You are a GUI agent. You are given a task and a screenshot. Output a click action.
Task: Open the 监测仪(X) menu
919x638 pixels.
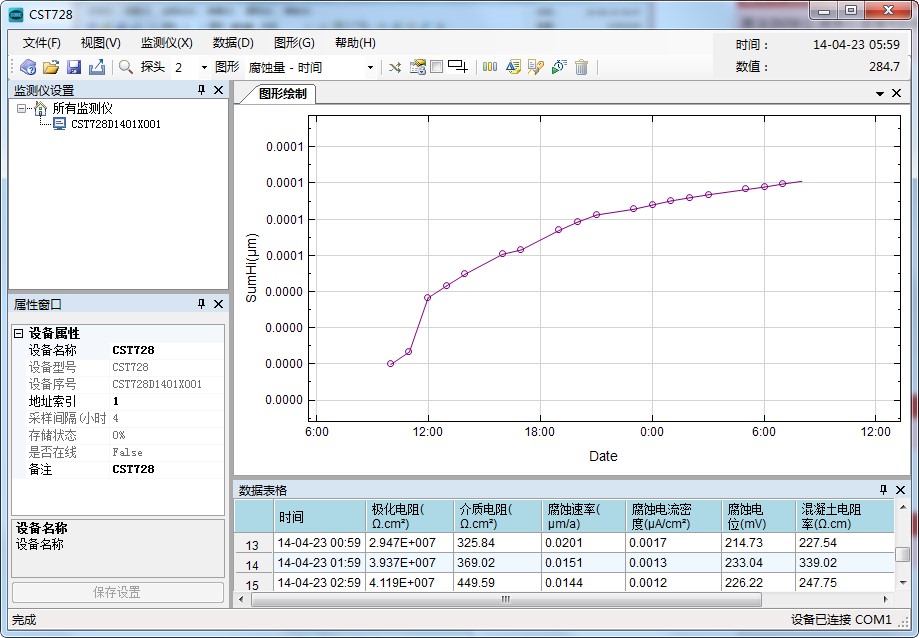tap(166, 43)
